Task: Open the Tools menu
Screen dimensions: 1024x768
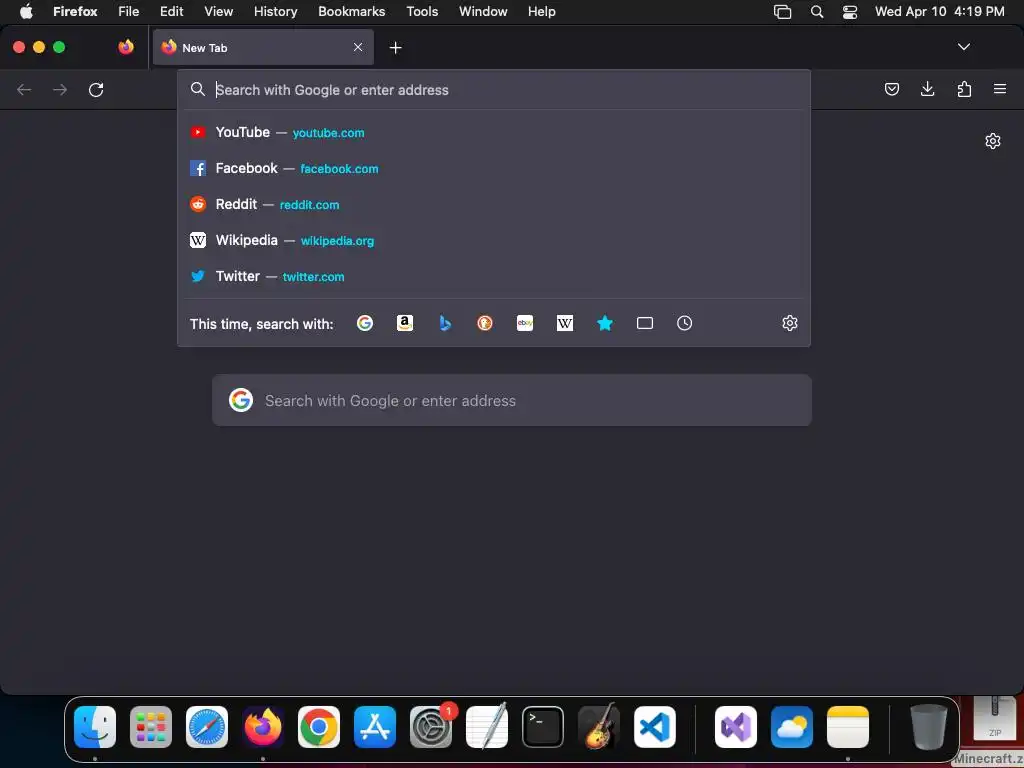Action: point(422,11)
